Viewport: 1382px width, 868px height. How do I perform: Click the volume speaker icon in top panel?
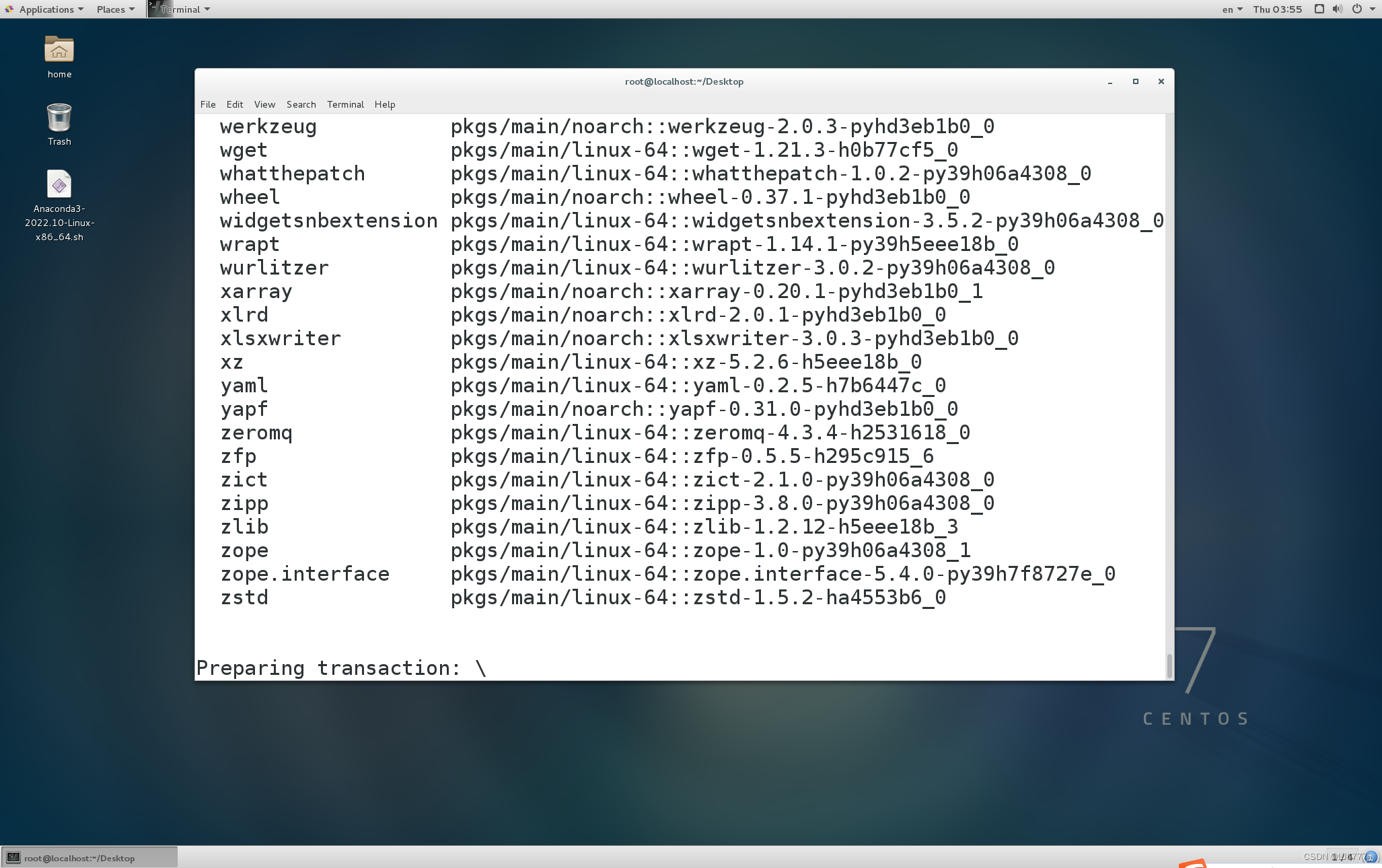coord(1337,9)
